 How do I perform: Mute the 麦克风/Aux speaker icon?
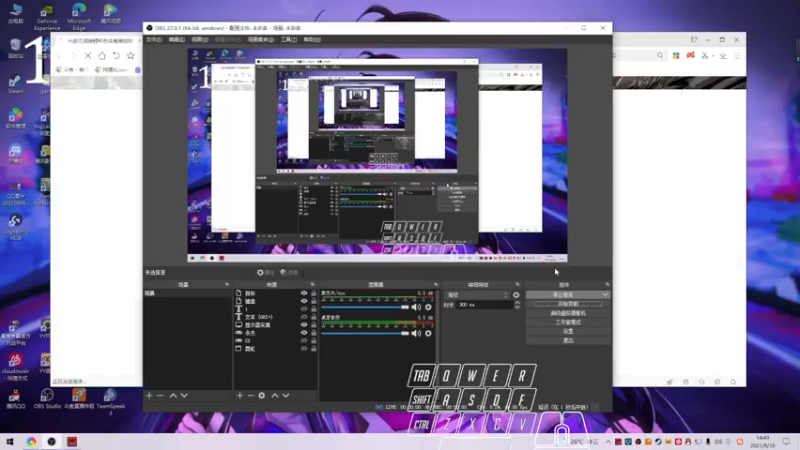(x=416, y=307)
